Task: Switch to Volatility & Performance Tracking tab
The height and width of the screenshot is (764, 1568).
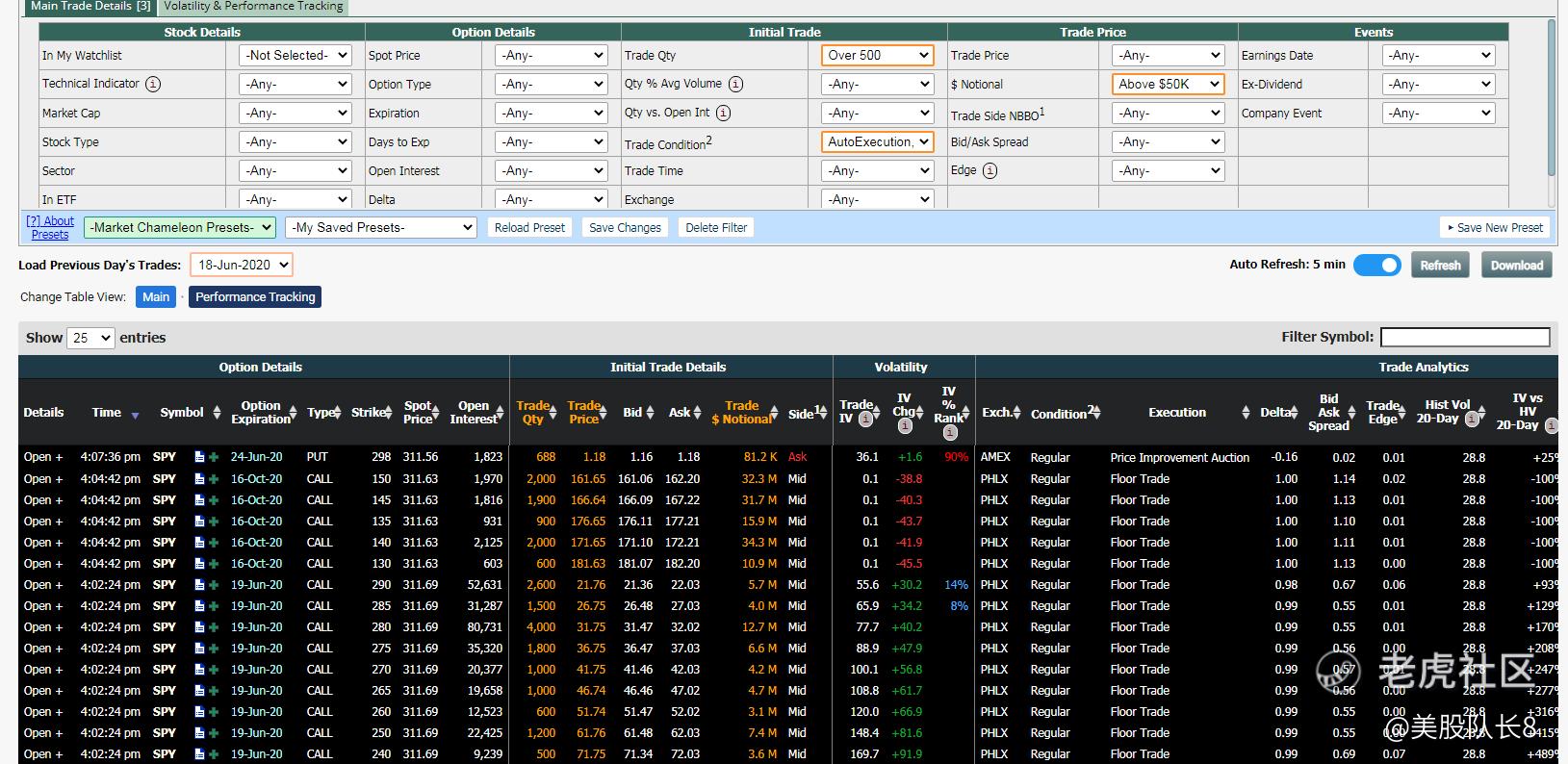Action: click(253, 6)
